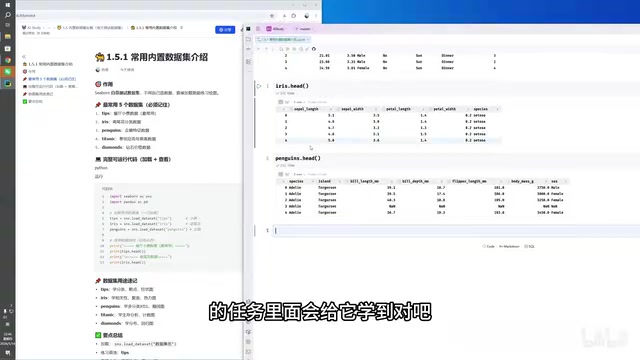
Task: Open highlighted '5 个数据集' outline entry
Action: [x=49, y=79]
